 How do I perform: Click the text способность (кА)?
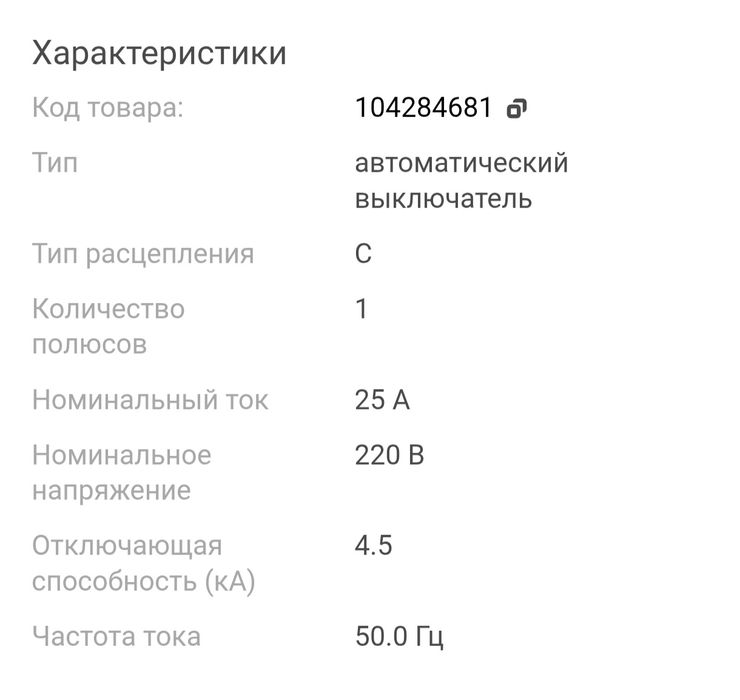point(143,582)
